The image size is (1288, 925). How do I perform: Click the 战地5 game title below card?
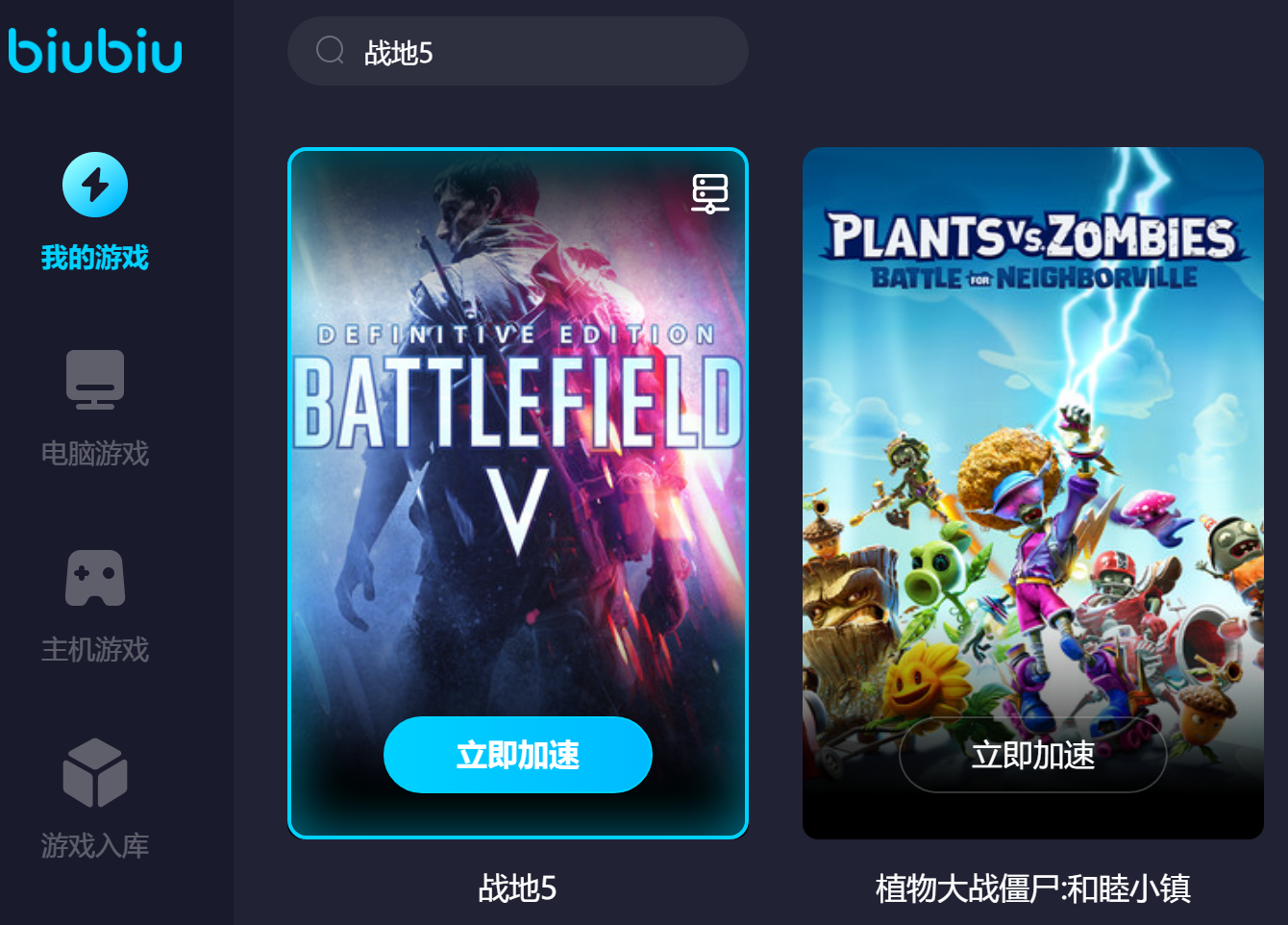click(518, 887)
